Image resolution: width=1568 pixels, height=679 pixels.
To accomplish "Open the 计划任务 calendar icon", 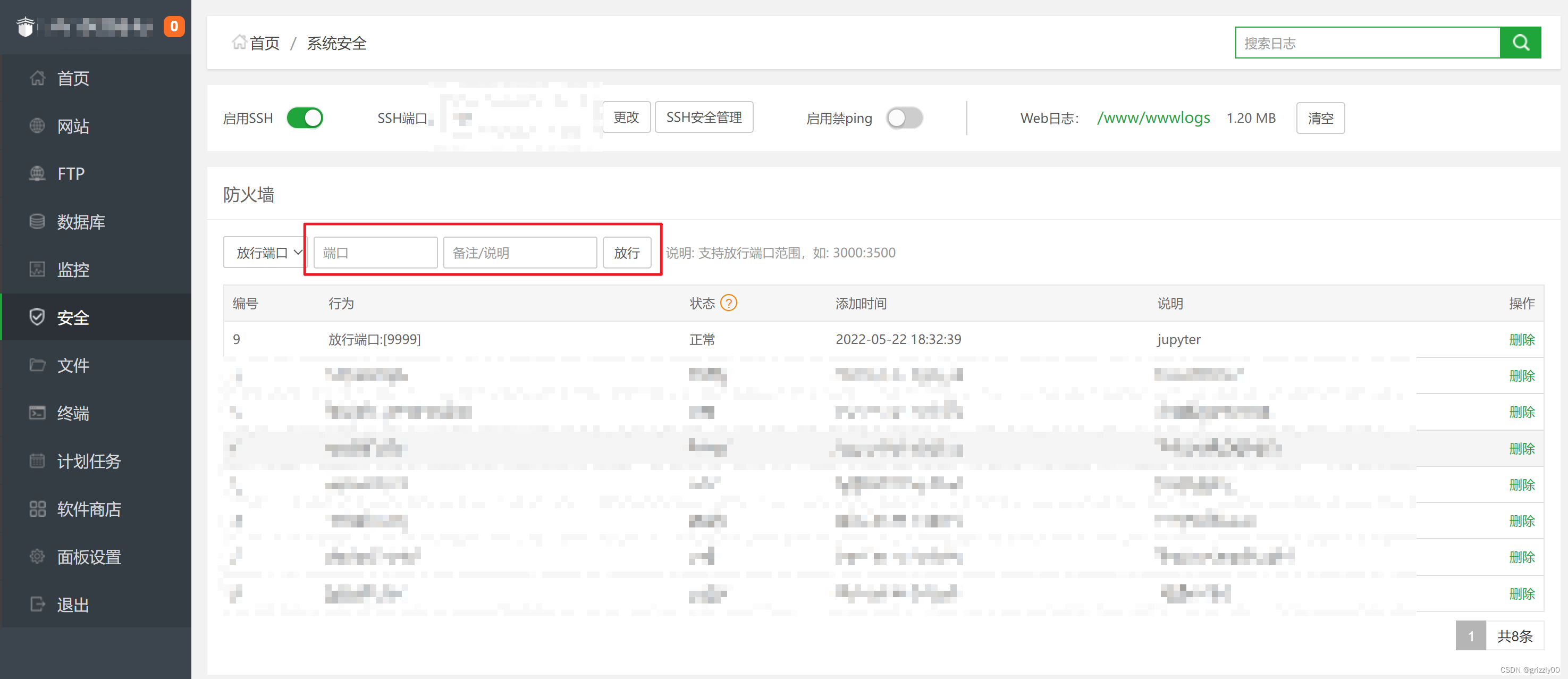I will pos(37,461).
